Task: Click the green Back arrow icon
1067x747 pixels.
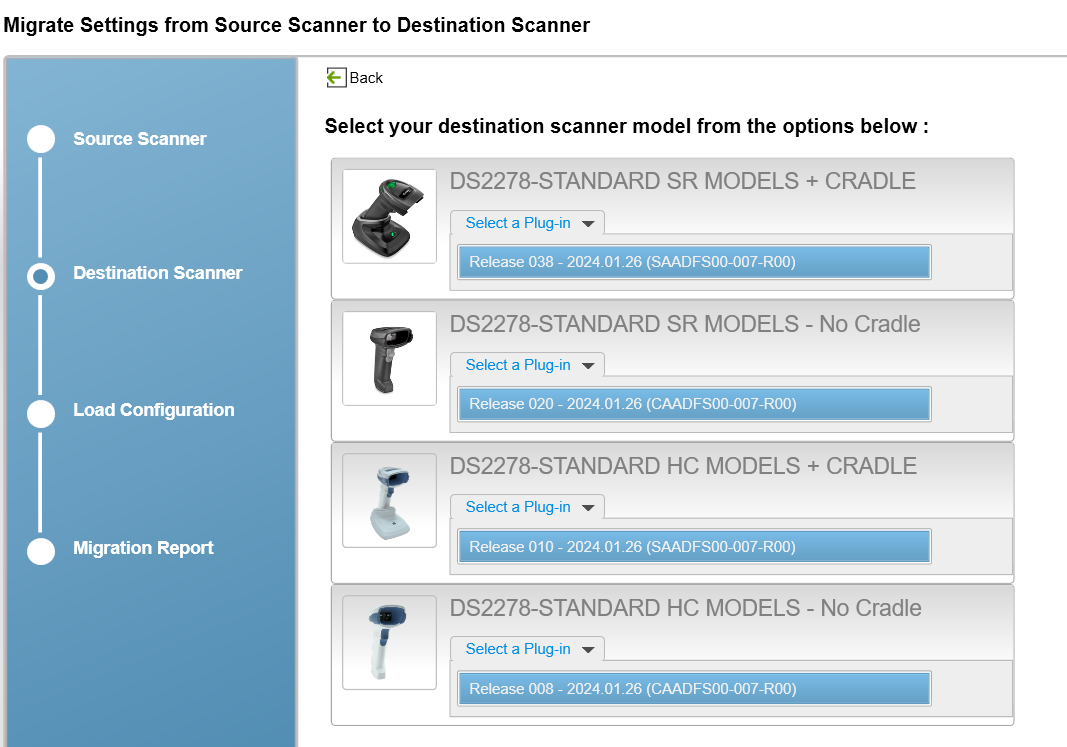Action: coord(337,77)
